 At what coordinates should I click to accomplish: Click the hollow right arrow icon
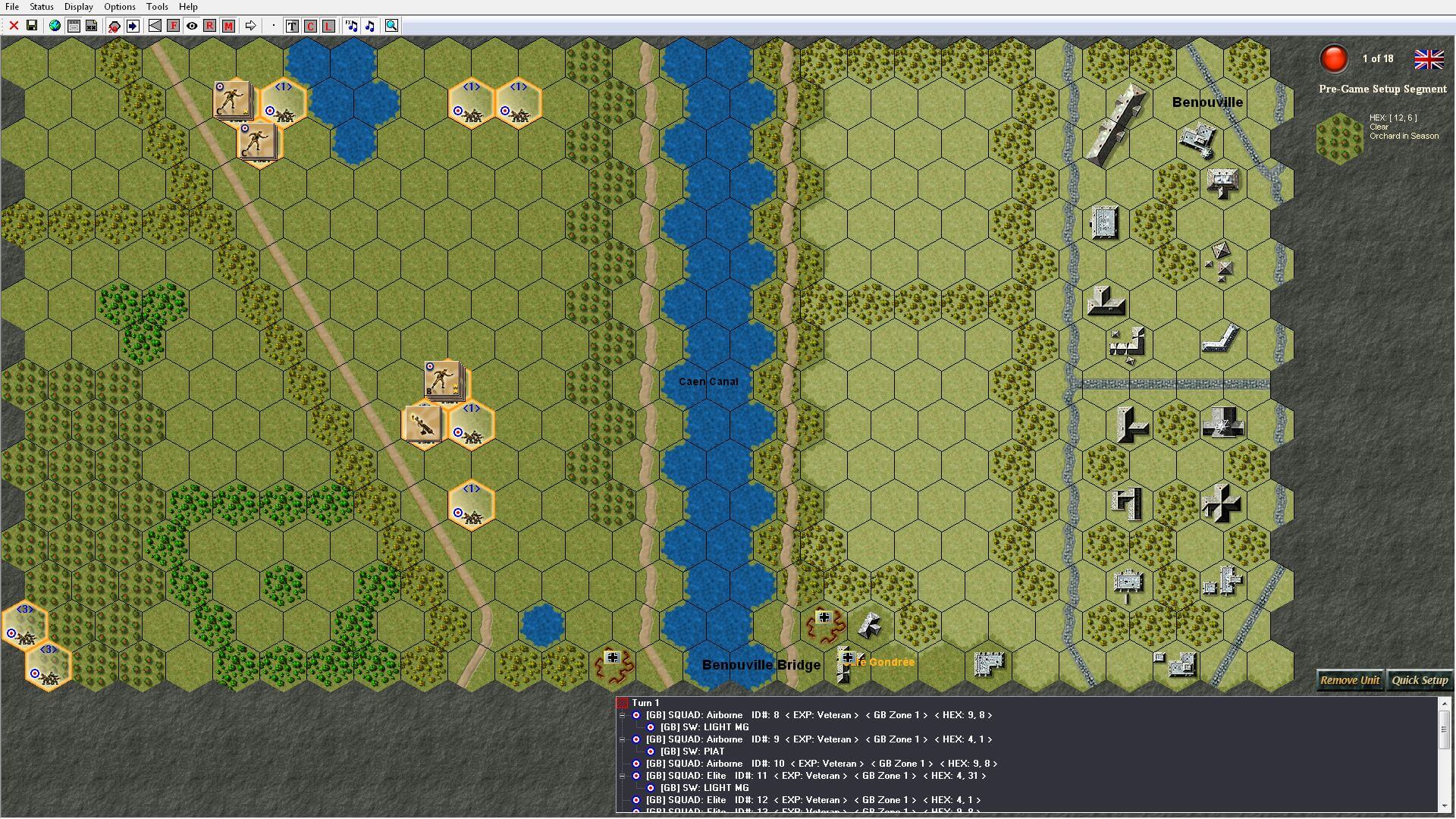[x=250, y=26]
